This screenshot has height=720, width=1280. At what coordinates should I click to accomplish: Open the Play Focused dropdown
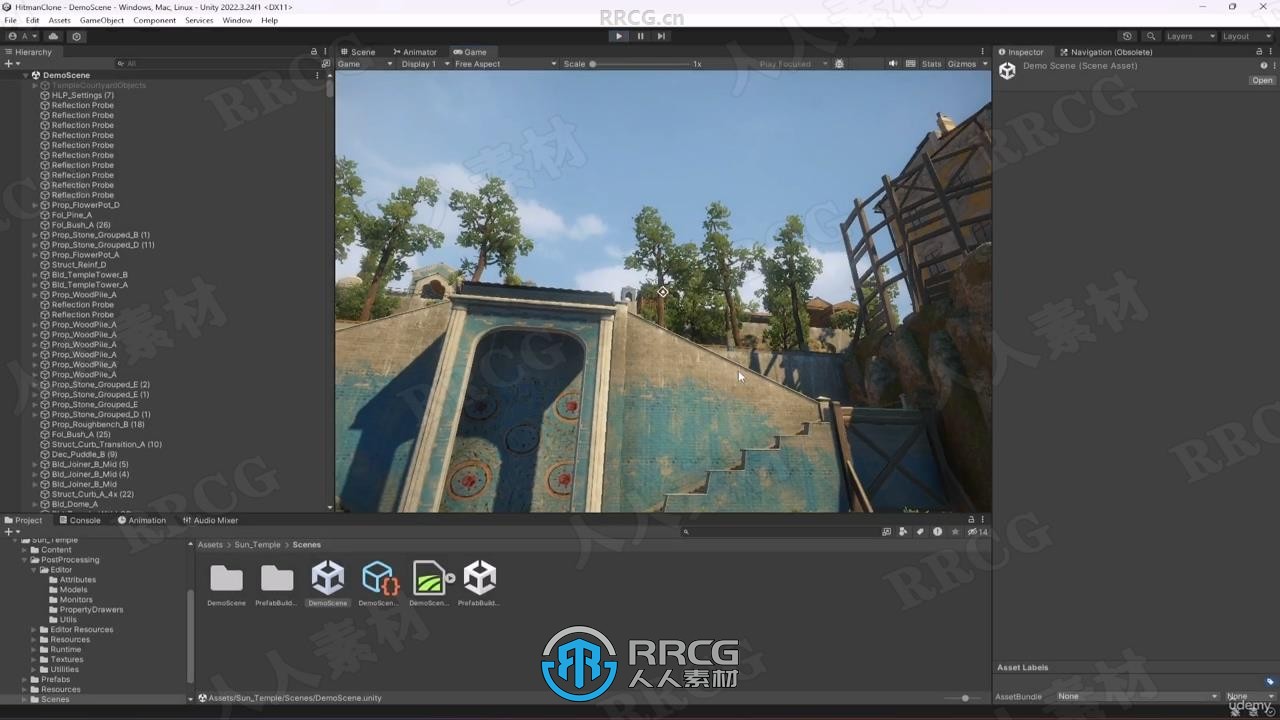pyautogui.click(x=794, y=64)
